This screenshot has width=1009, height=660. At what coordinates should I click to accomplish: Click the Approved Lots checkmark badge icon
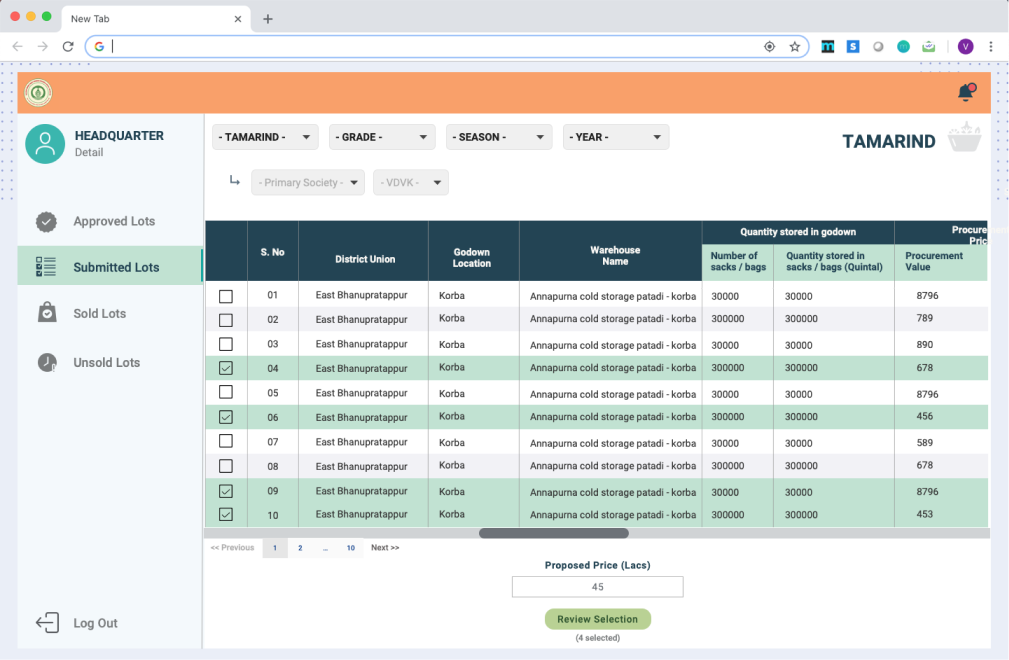pos(46,222)
